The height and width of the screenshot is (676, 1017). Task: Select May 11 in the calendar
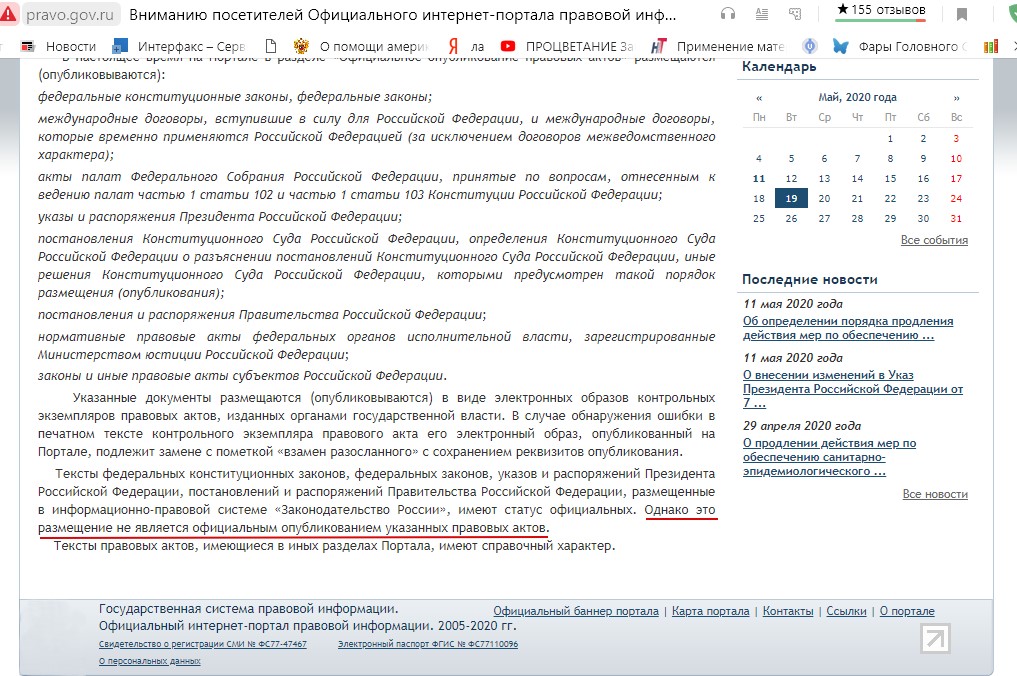coord(759,178)
